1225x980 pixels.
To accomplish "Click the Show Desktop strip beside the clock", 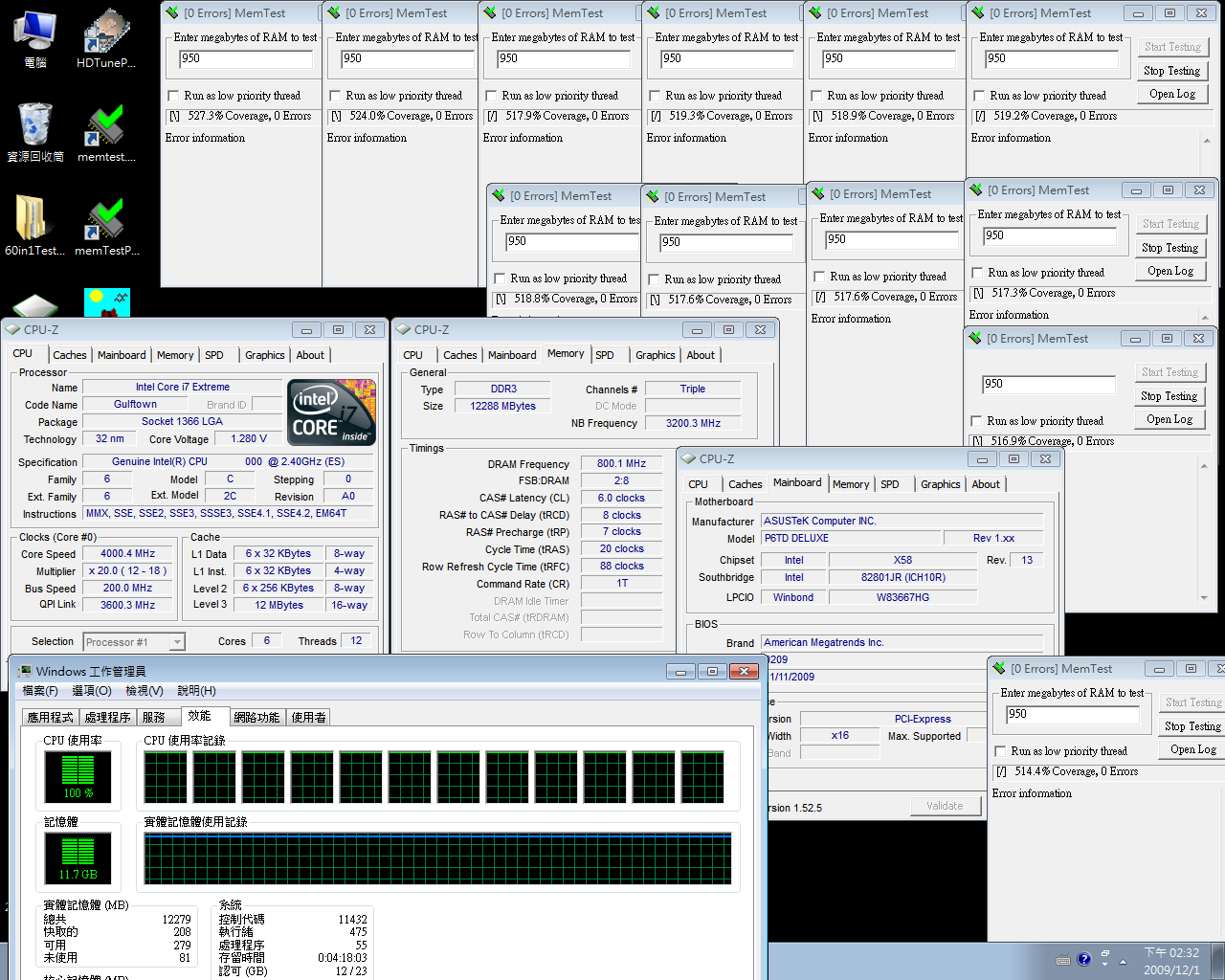I will pos(1219,961).
